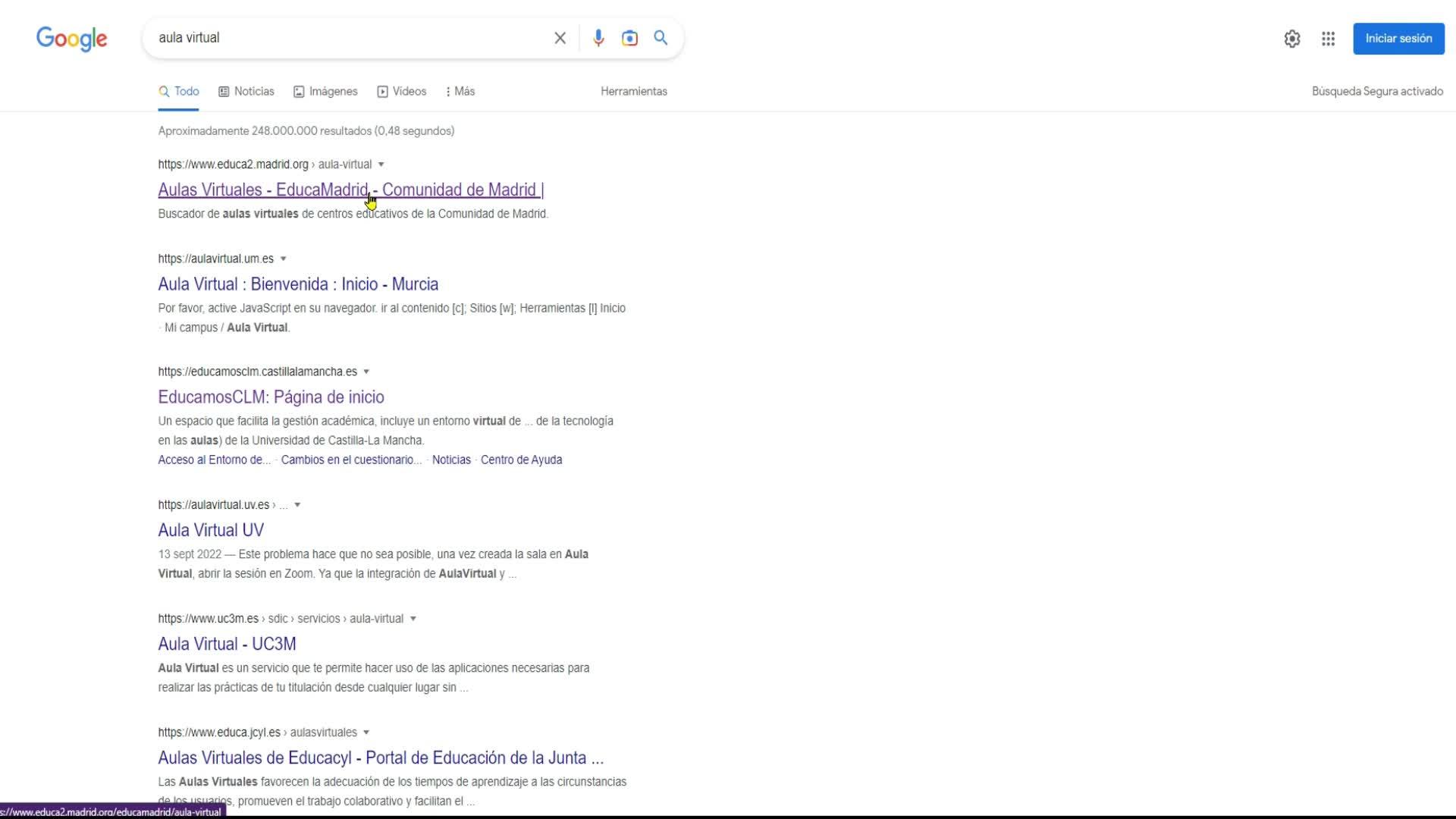Switch to the Imágenes tab
The width and height of the screenshot is (1456, 819).
click(x=325, y=92)
